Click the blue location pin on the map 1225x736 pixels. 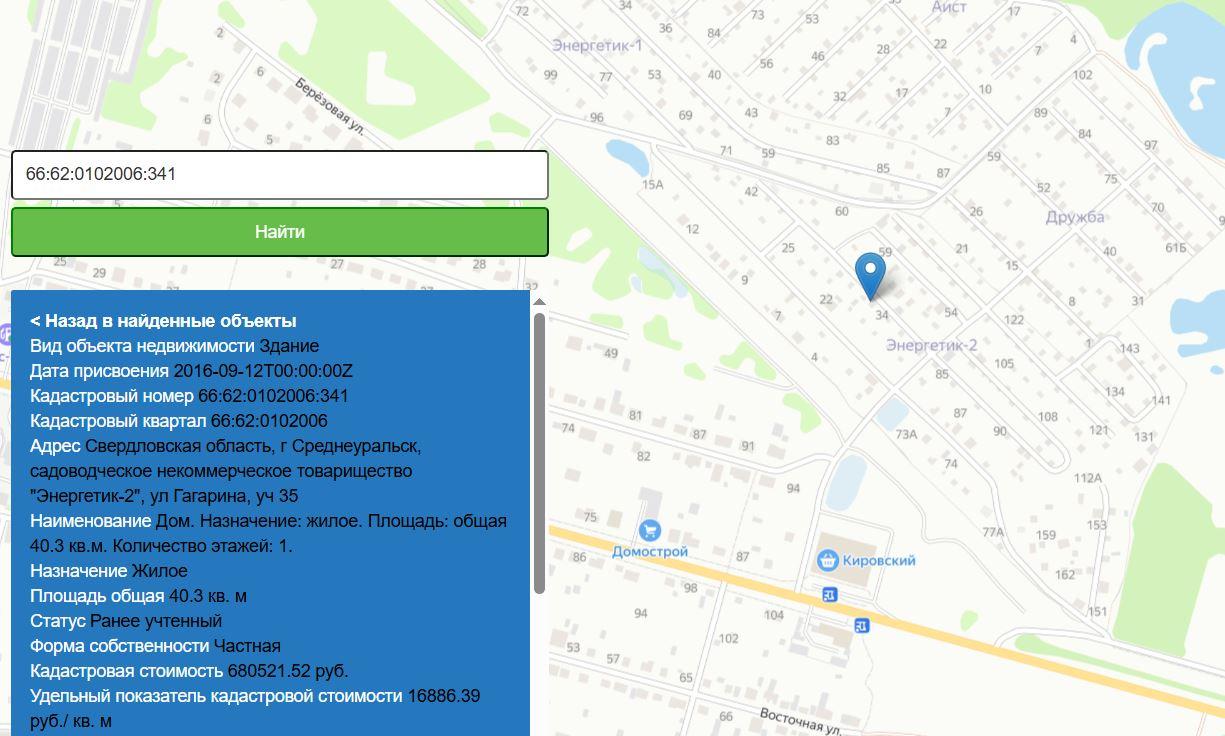870,274
